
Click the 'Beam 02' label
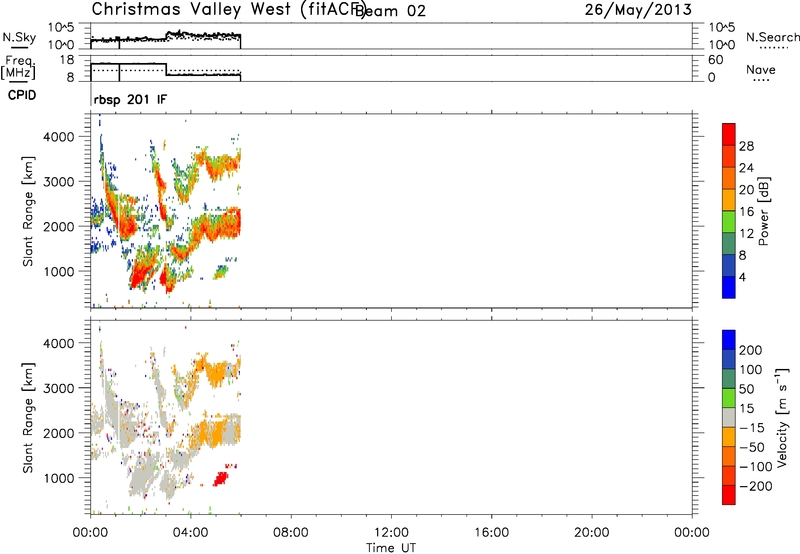[x=390, y=10]
